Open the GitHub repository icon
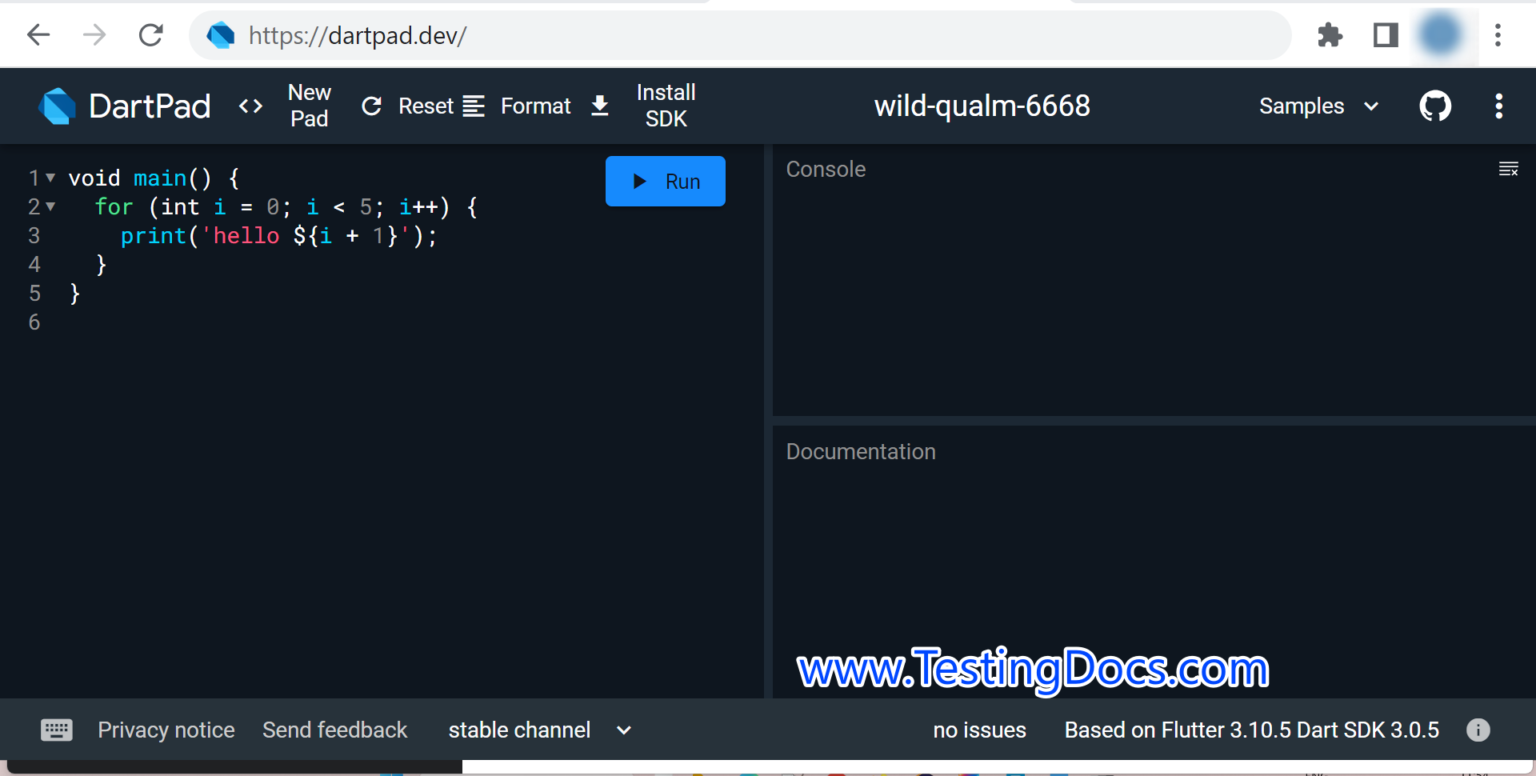 point(1435,106)
